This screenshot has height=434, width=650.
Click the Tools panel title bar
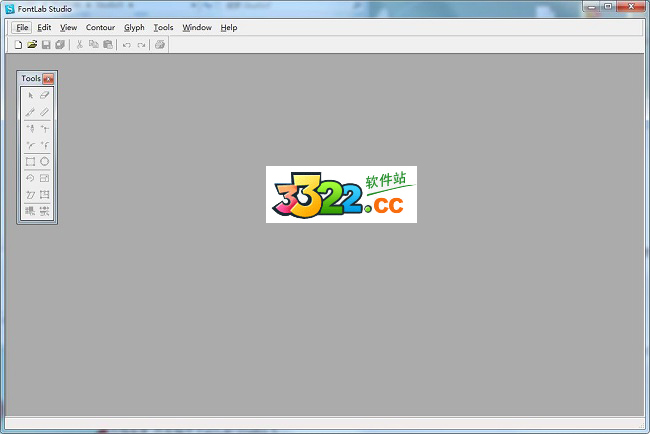(31, 78)
